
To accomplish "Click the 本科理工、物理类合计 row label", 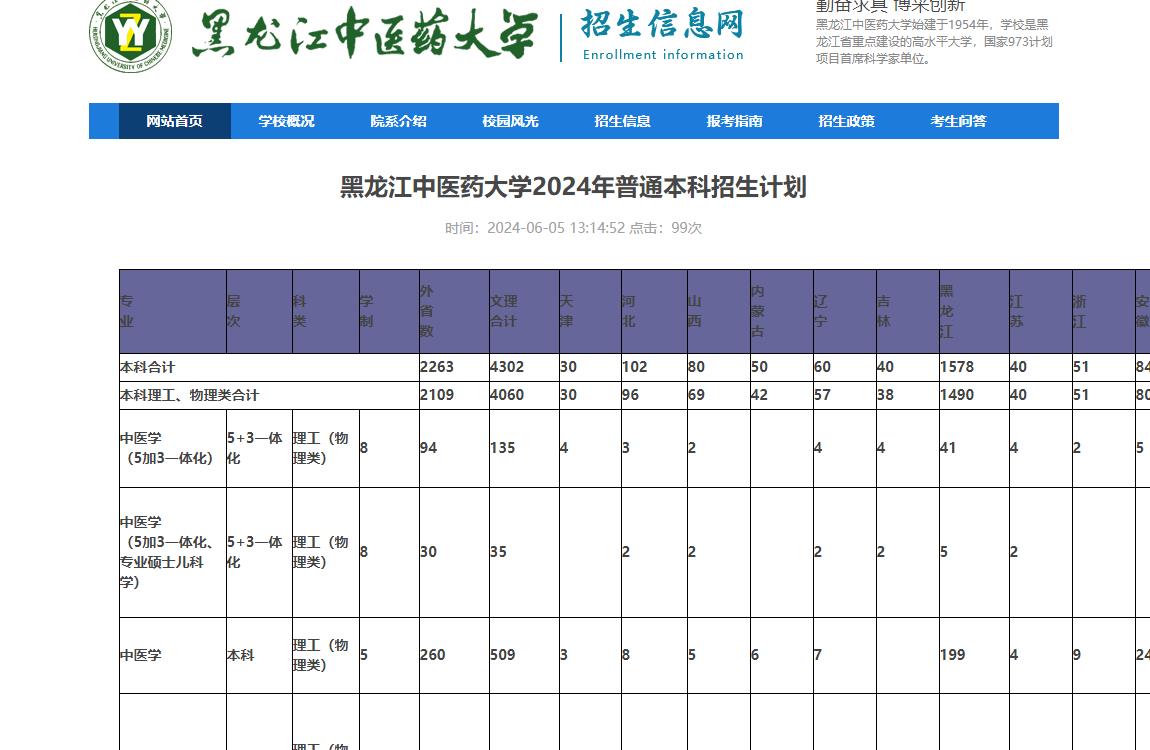I will (190, 395).
